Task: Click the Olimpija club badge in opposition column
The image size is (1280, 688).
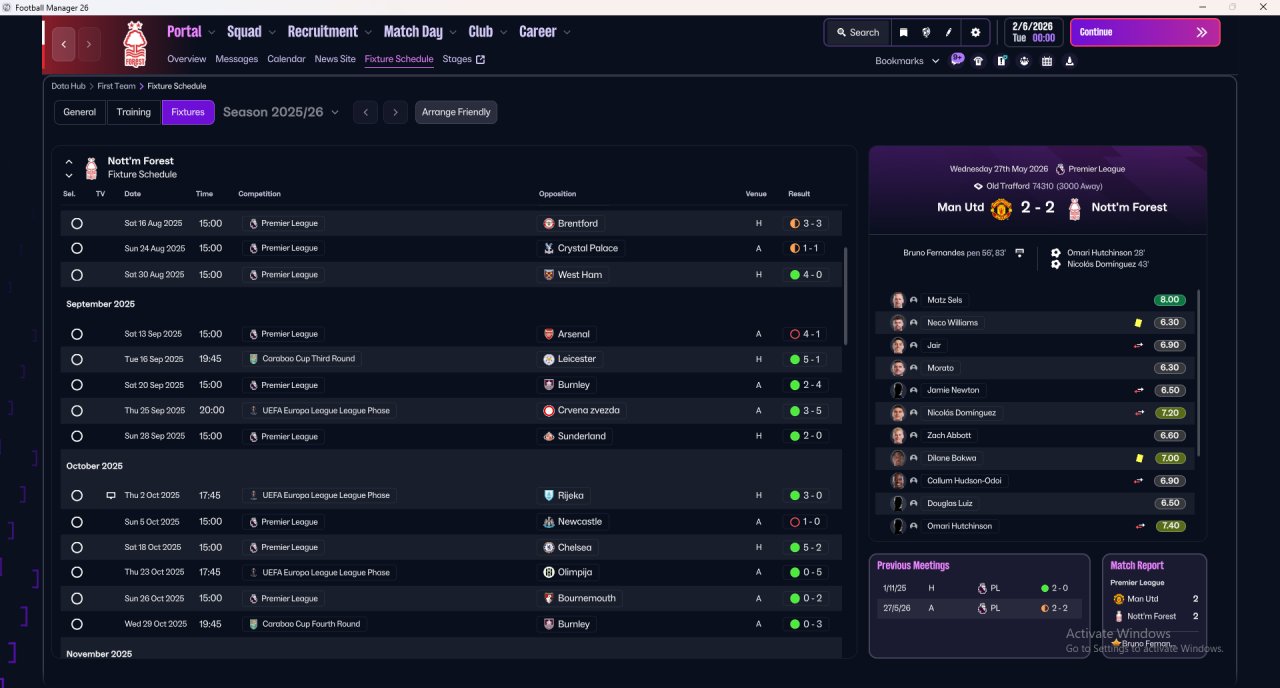Action: coord(548,573)
